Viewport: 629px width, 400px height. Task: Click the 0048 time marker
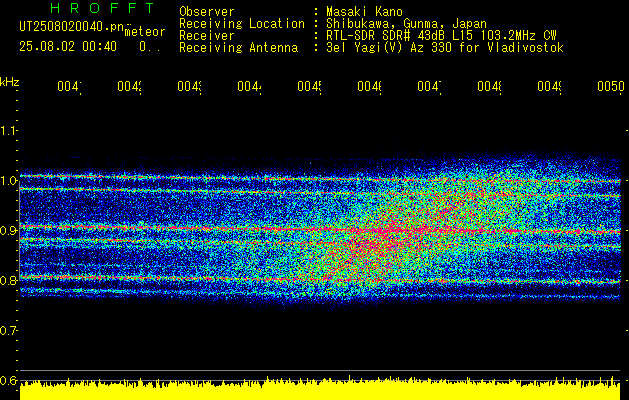489,86
